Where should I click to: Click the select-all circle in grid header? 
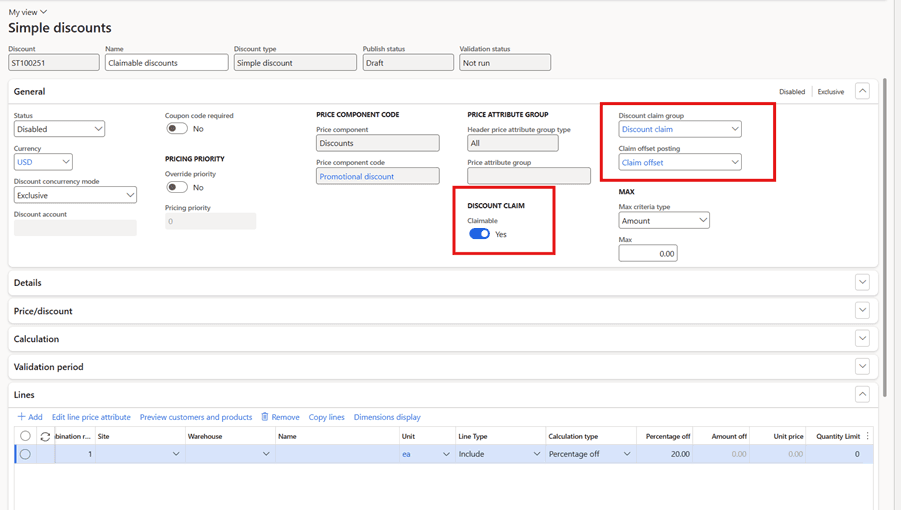click(25, 436)
